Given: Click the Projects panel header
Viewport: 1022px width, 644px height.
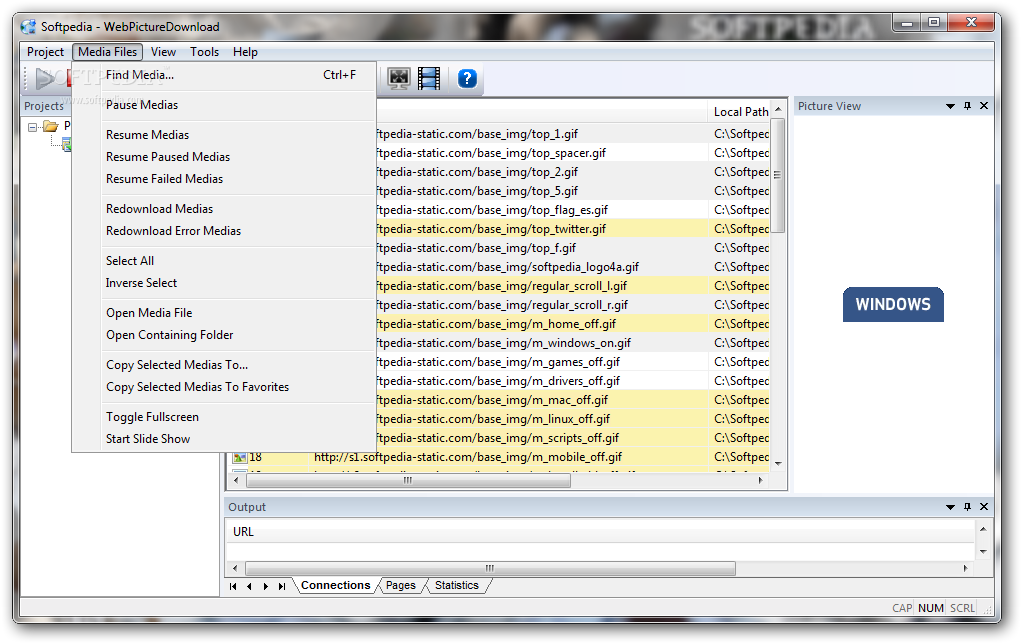Looking at the screenshot, I should (46, 106).
